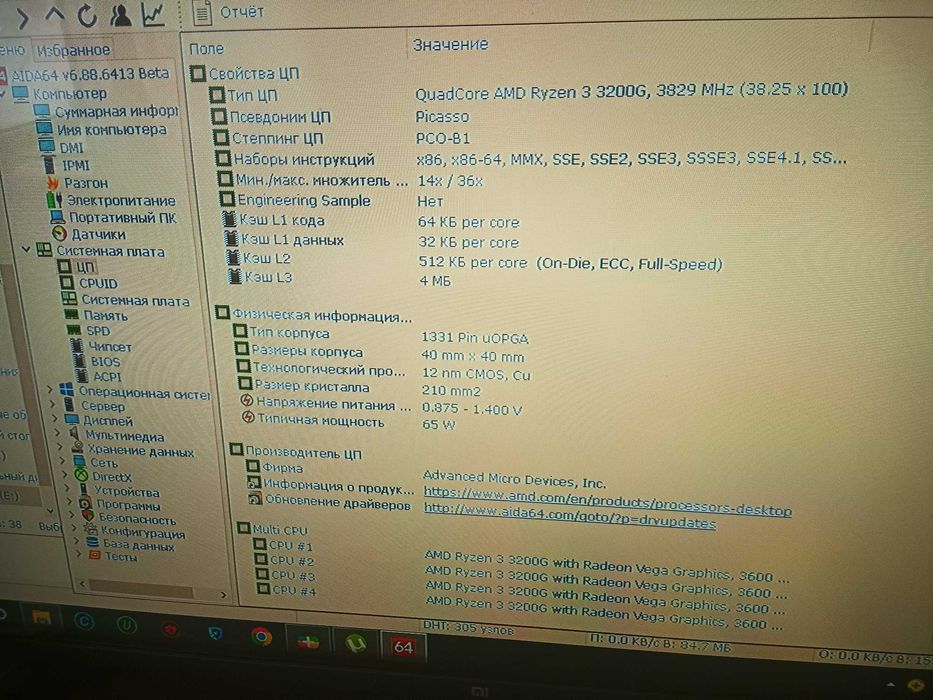Click the Чипсет chip icon

[x=77, y=345]
